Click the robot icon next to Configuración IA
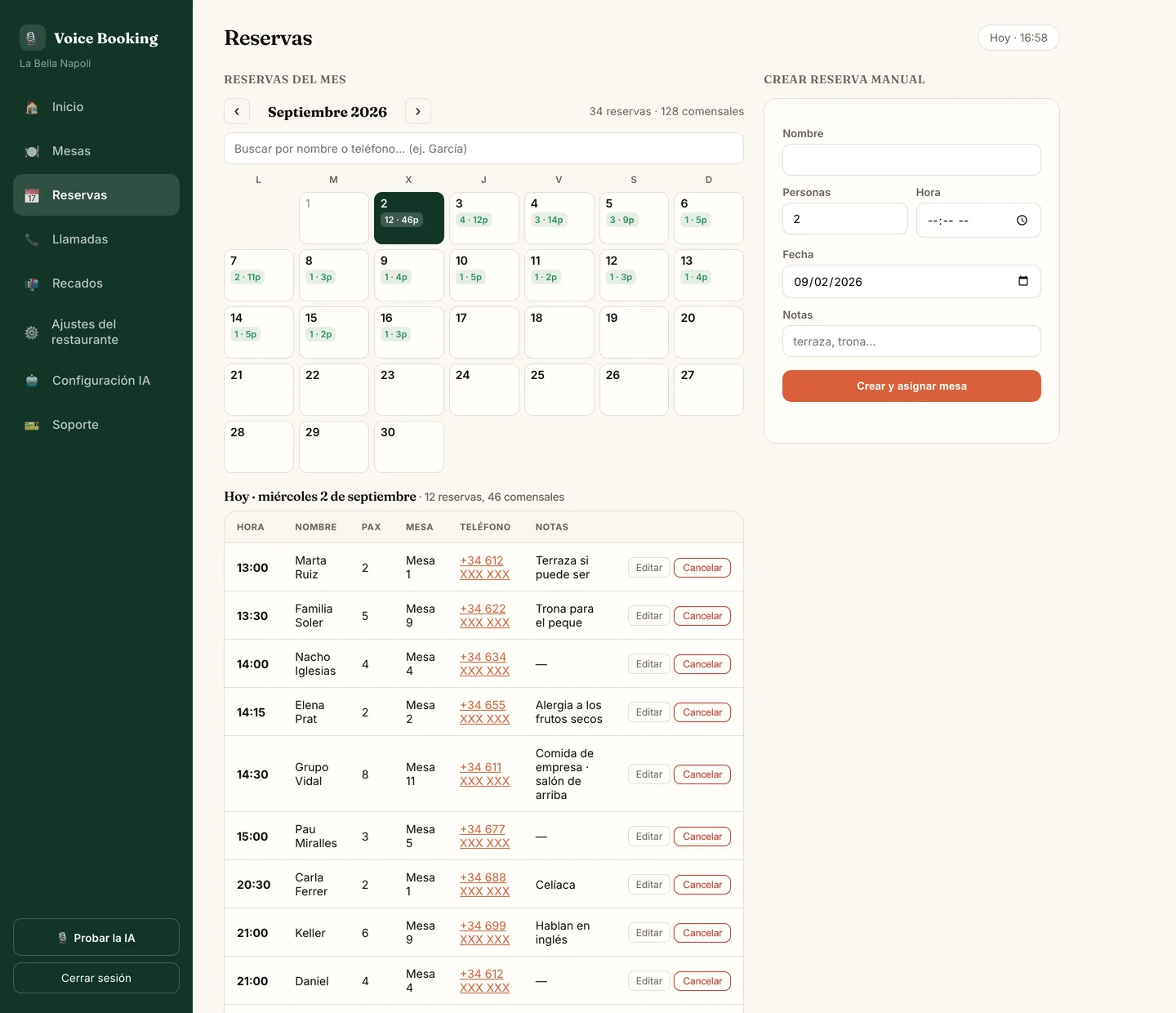This screenshot has width=1176, height=1013. (x=32, y=381)
